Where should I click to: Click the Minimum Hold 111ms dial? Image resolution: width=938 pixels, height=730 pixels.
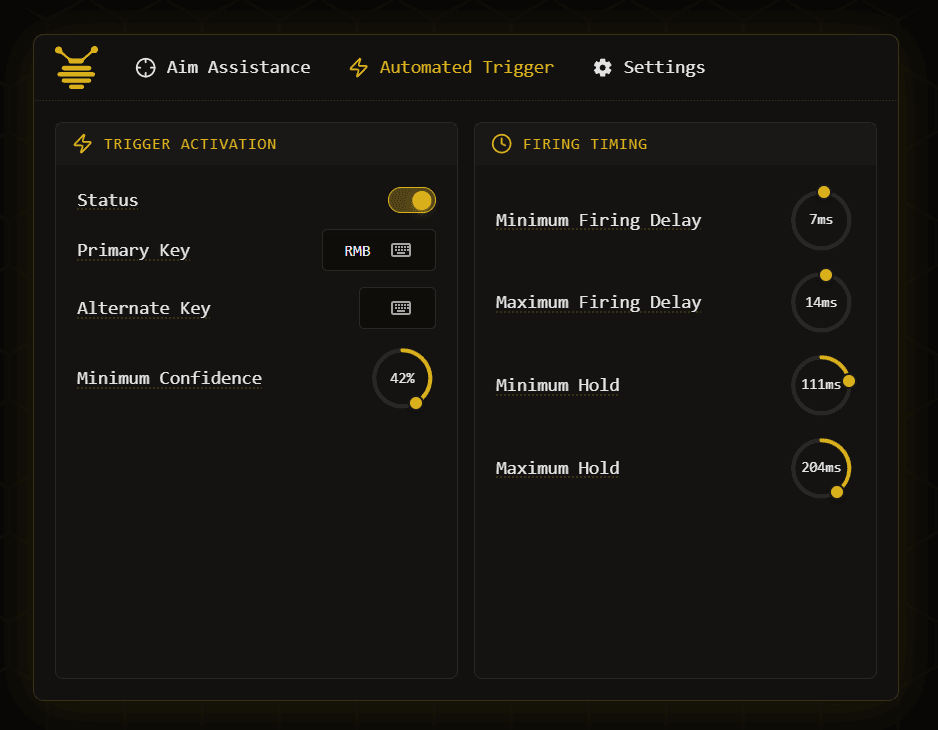(821, 385)
